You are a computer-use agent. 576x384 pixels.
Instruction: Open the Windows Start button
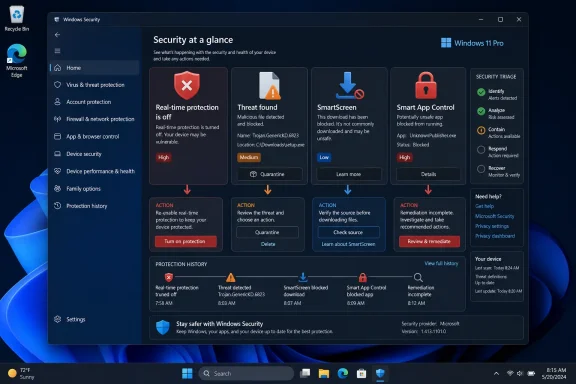pyautogui.click(x=187, y=373)
